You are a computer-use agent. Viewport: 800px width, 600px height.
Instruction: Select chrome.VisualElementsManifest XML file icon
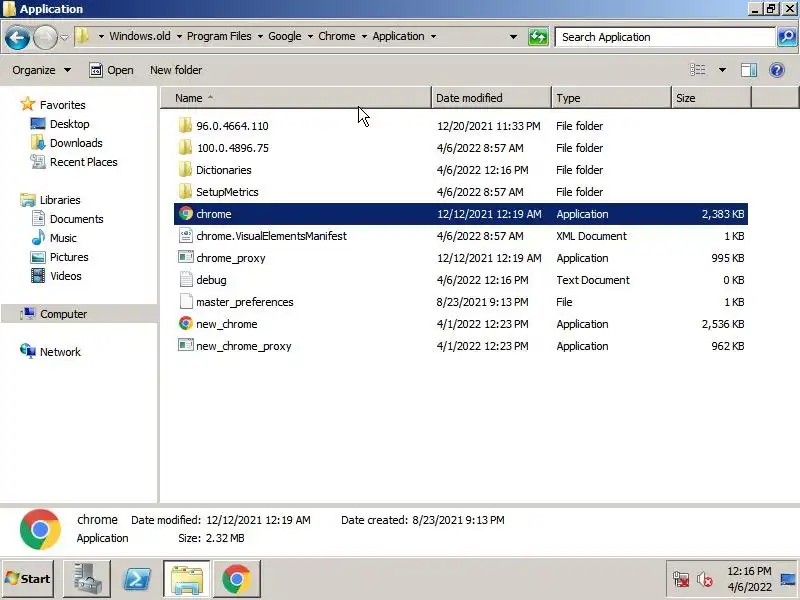click(186, 235)
